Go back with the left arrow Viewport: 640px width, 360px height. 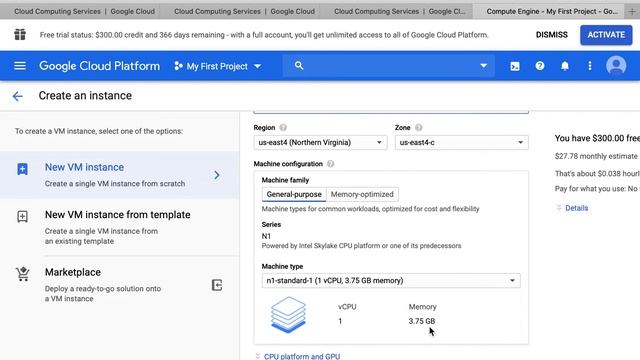[x=17, y=96]
